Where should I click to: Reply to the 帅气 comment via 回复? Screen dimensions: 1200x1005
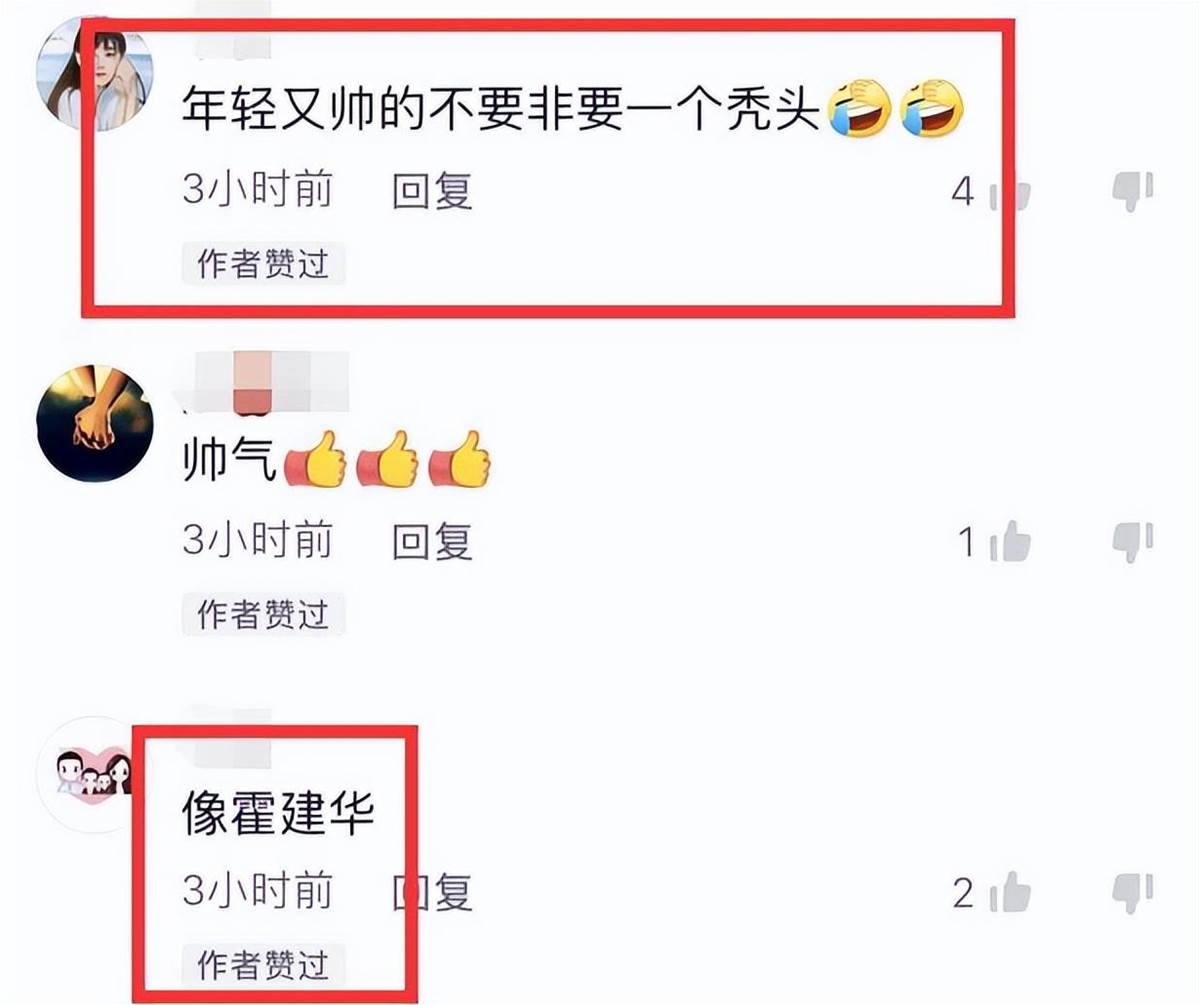432,541
